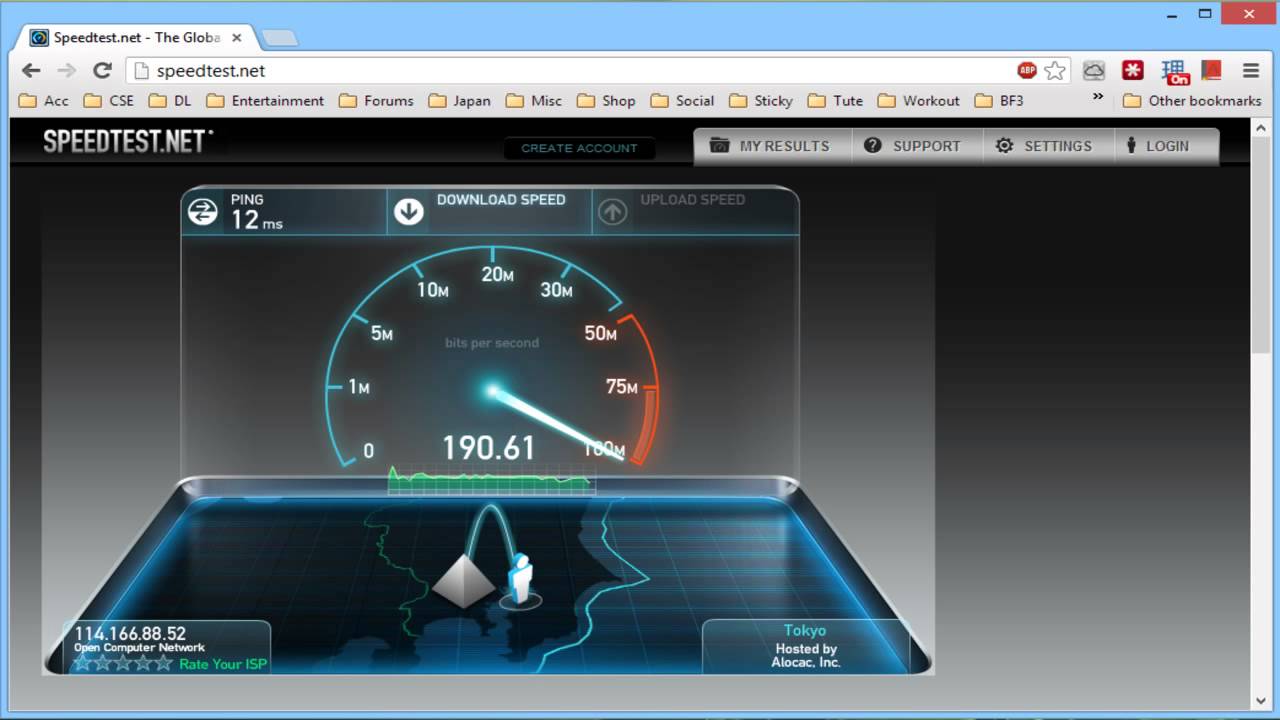Click the Open Computer Network label

[139, 647]
